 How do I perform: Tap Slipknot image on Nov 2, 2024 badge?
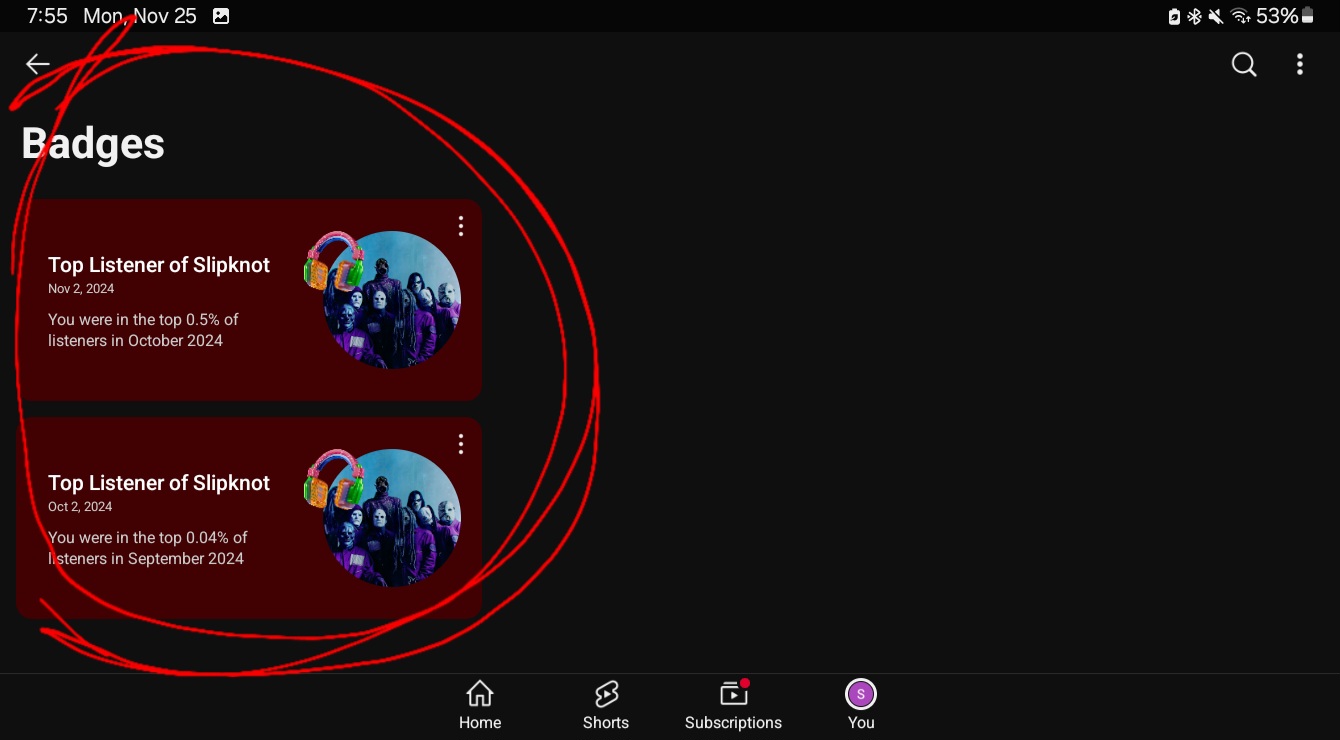pyautogui.click(x=392, y=300)
